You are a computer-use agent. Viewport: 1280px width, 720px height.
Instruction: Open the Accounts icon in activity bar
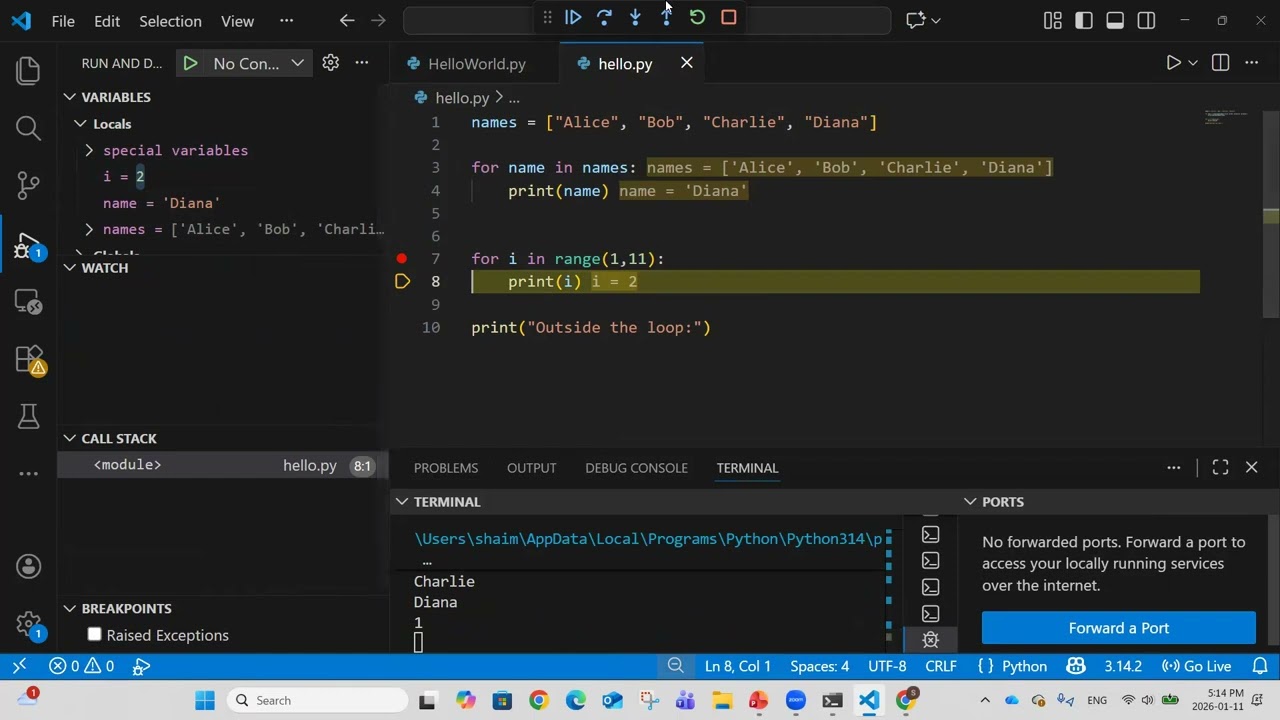(x=28, y=567)
